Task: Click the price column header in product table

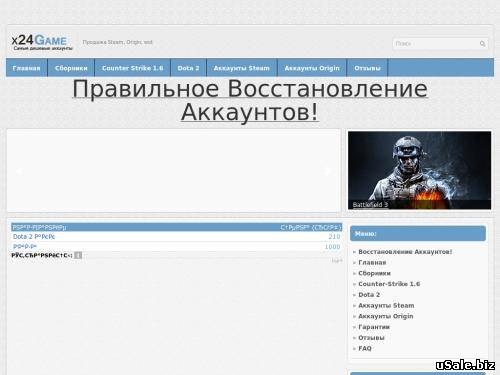Action: coord(311,227)
